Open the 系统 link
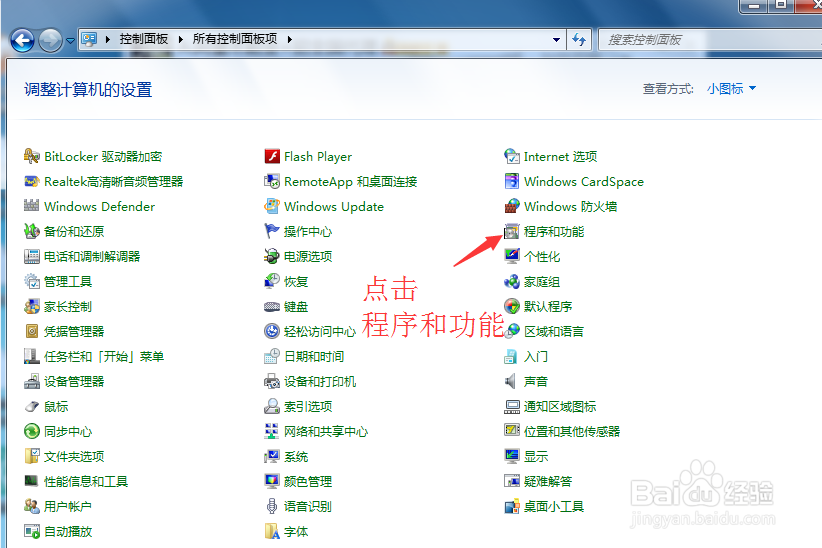The height and width of the screenshot is (548, 822). [296, 456]
